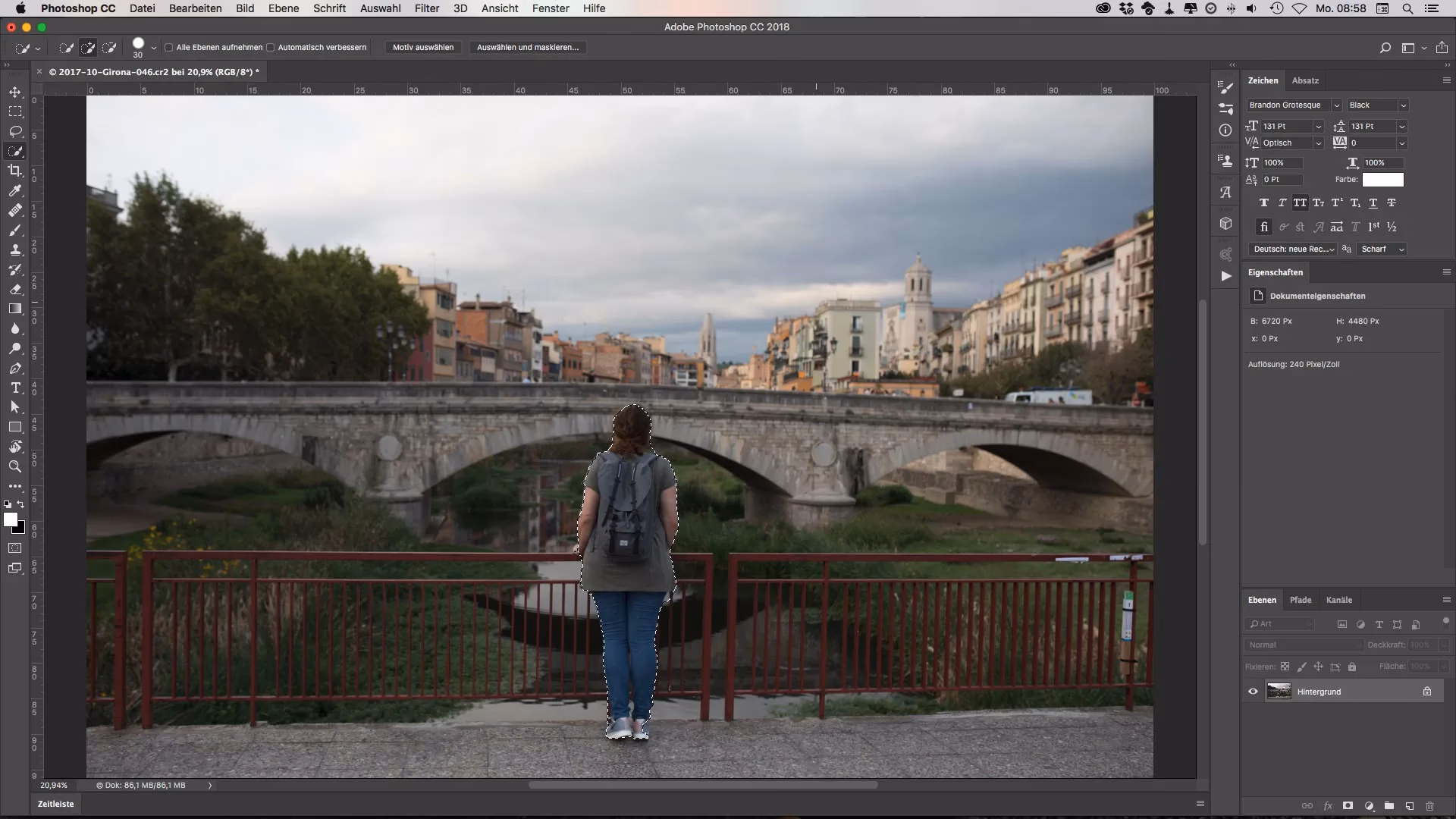Open Auswählen und maskieren dialog
This screenshot has width=1456, height=819.
(528, 47)
